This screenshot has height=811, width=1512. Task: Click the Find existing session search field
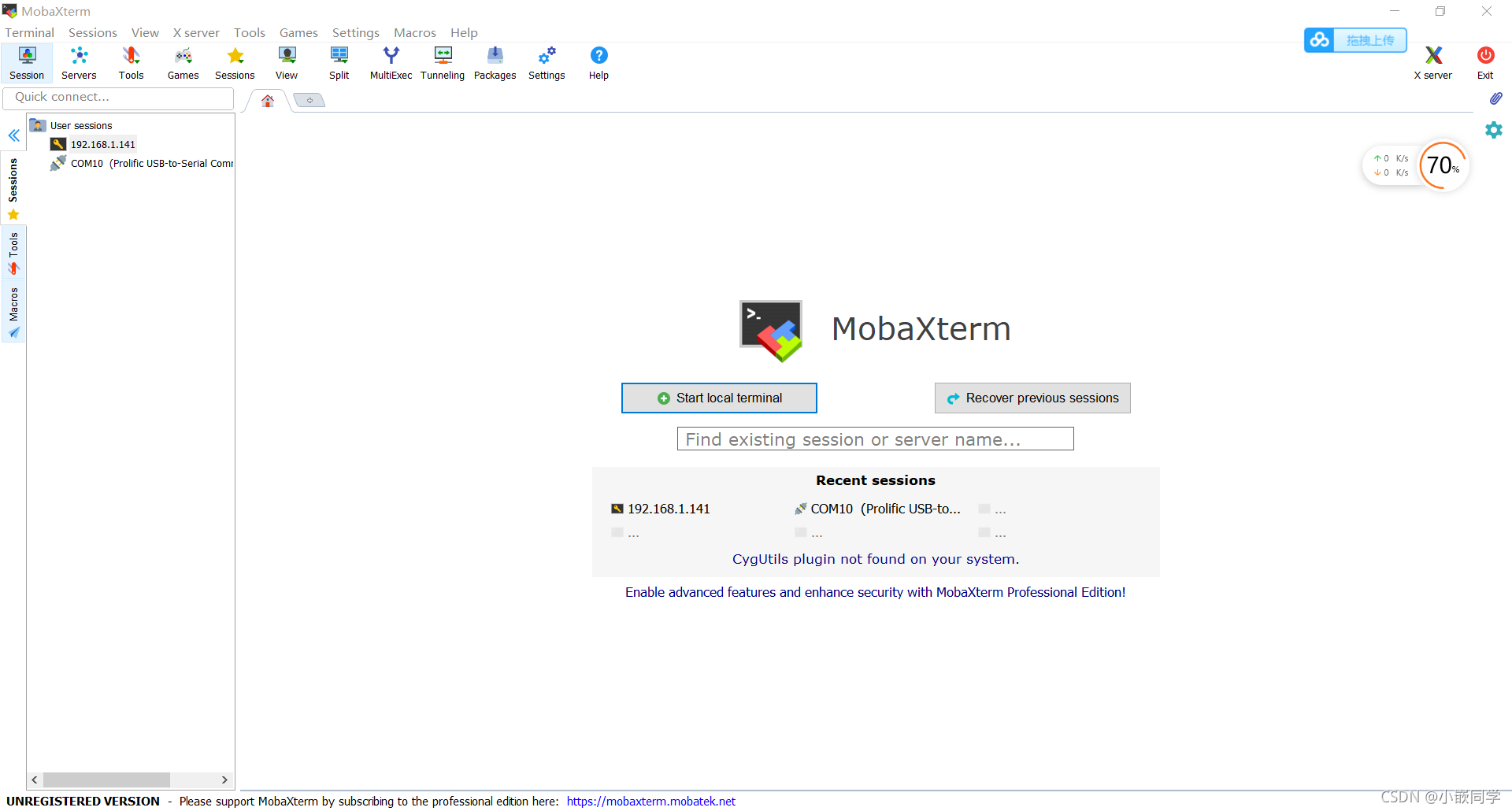pyautogui.click(x=875, y=439)
